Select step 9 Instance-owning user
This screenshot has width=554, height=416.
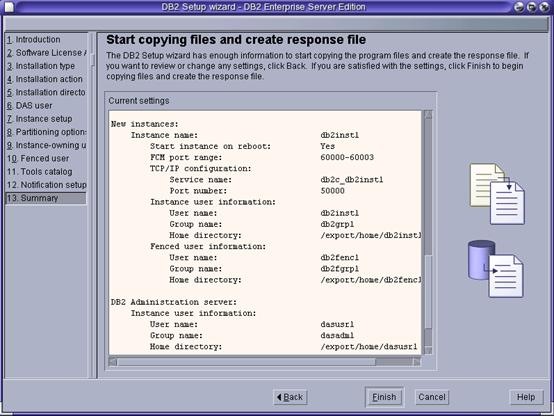coord(46,145)
